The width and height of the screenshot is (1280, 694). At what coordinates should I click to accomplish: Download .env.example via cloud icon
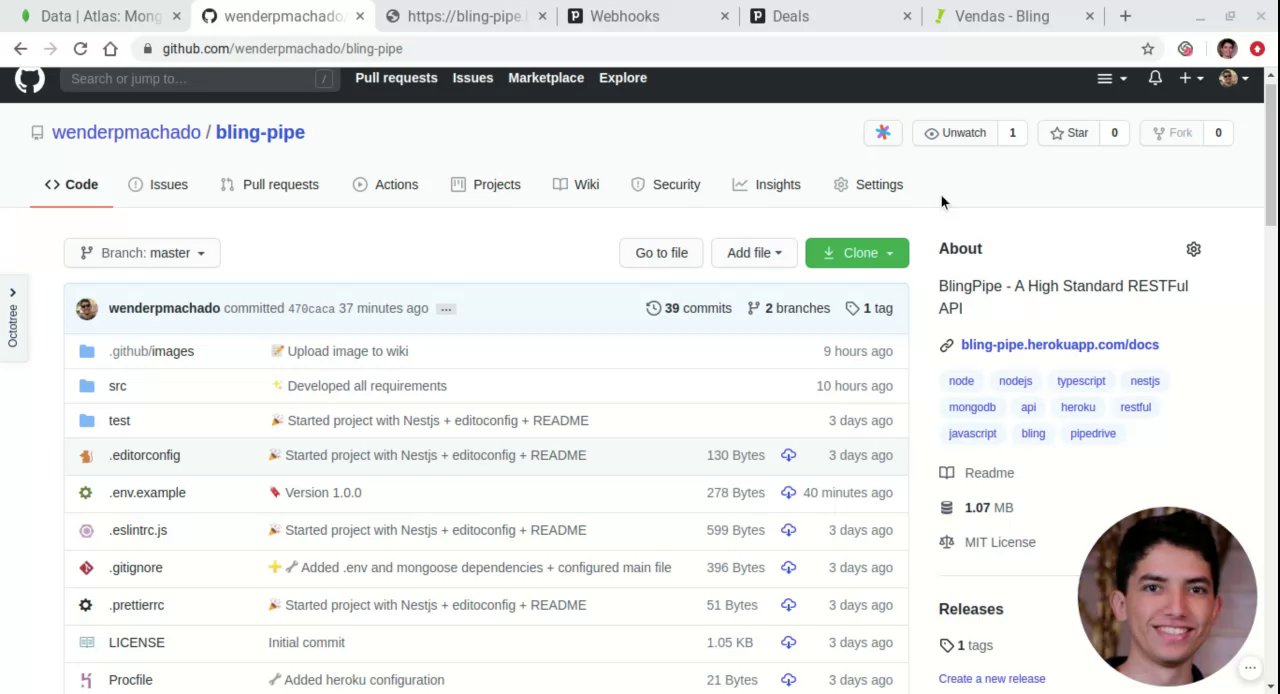point(788,492)
